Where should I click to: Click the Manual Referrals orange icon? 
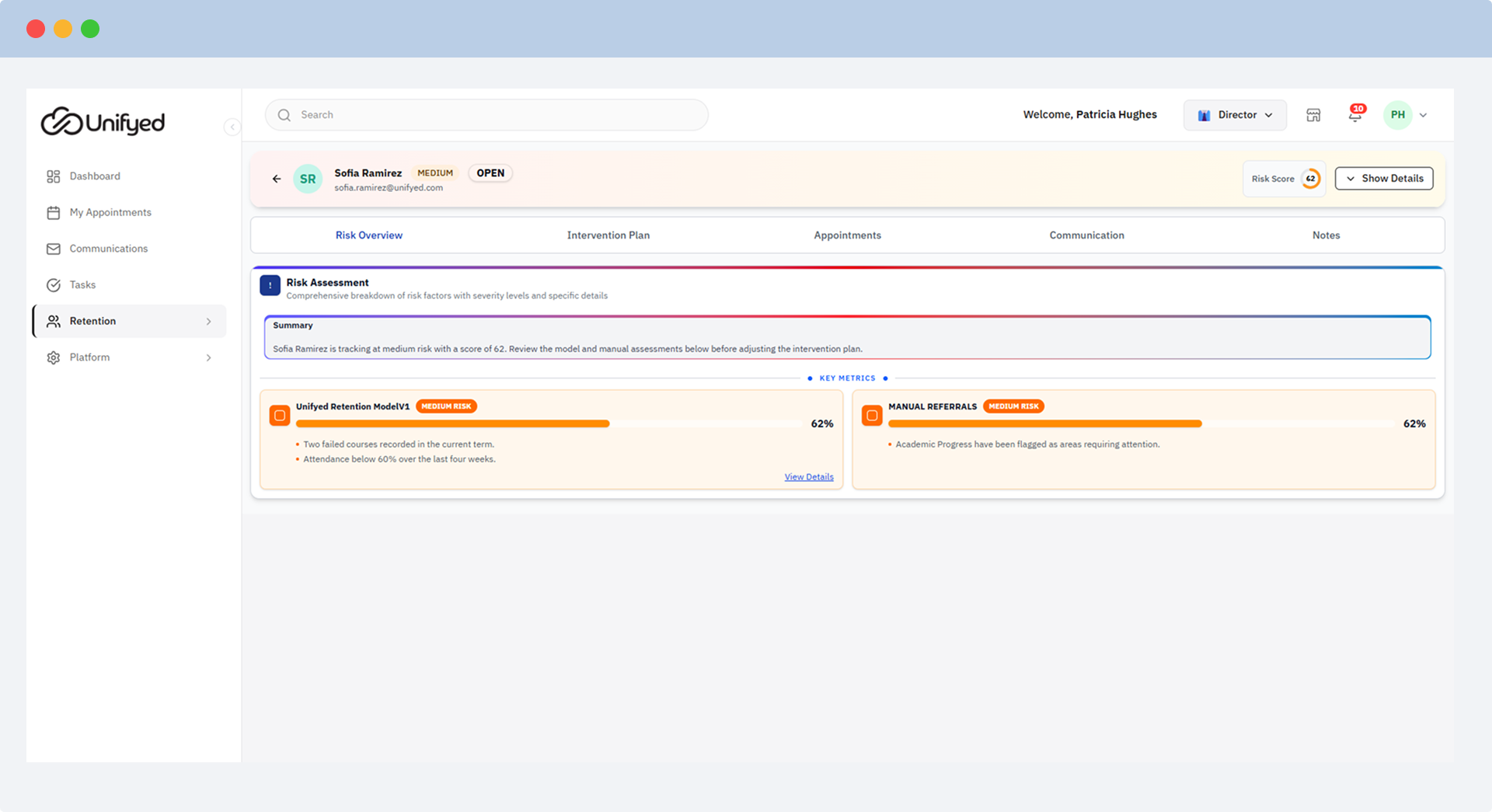click(x=872, y=416)
